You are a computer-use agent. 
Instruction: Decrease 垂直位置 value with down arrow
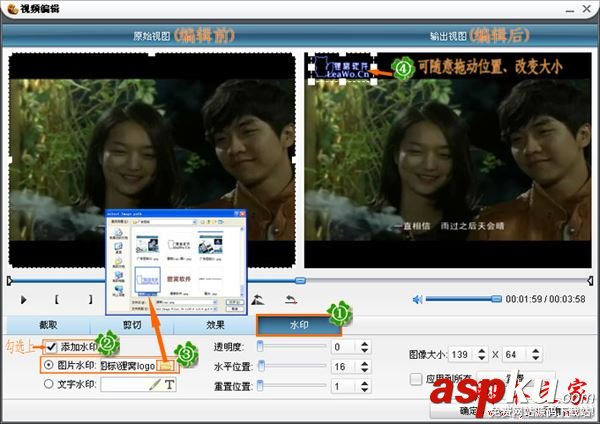(x=365, y=390)
